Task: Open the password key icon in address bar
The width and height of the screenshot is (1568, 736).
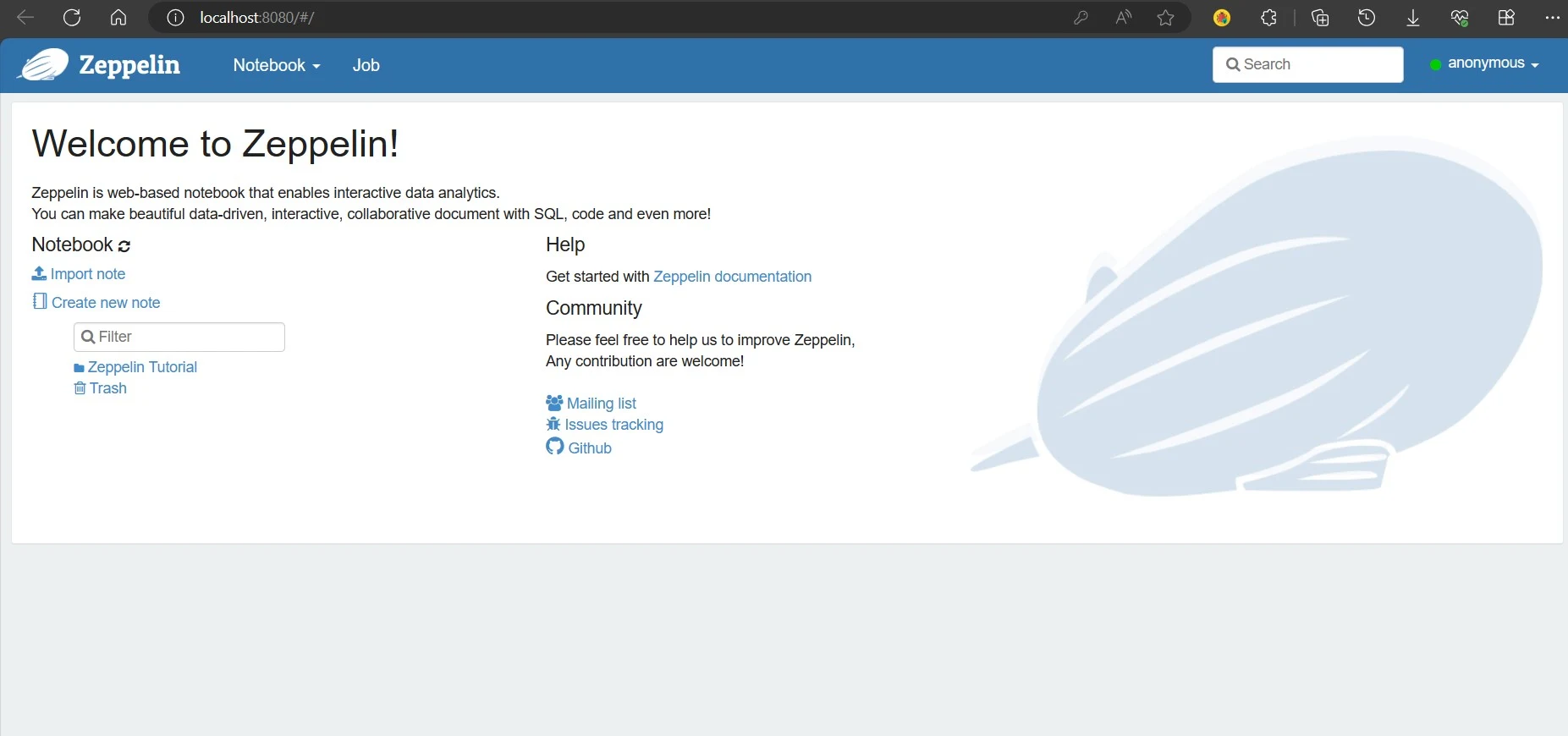Action: [x=1081, y=18]
